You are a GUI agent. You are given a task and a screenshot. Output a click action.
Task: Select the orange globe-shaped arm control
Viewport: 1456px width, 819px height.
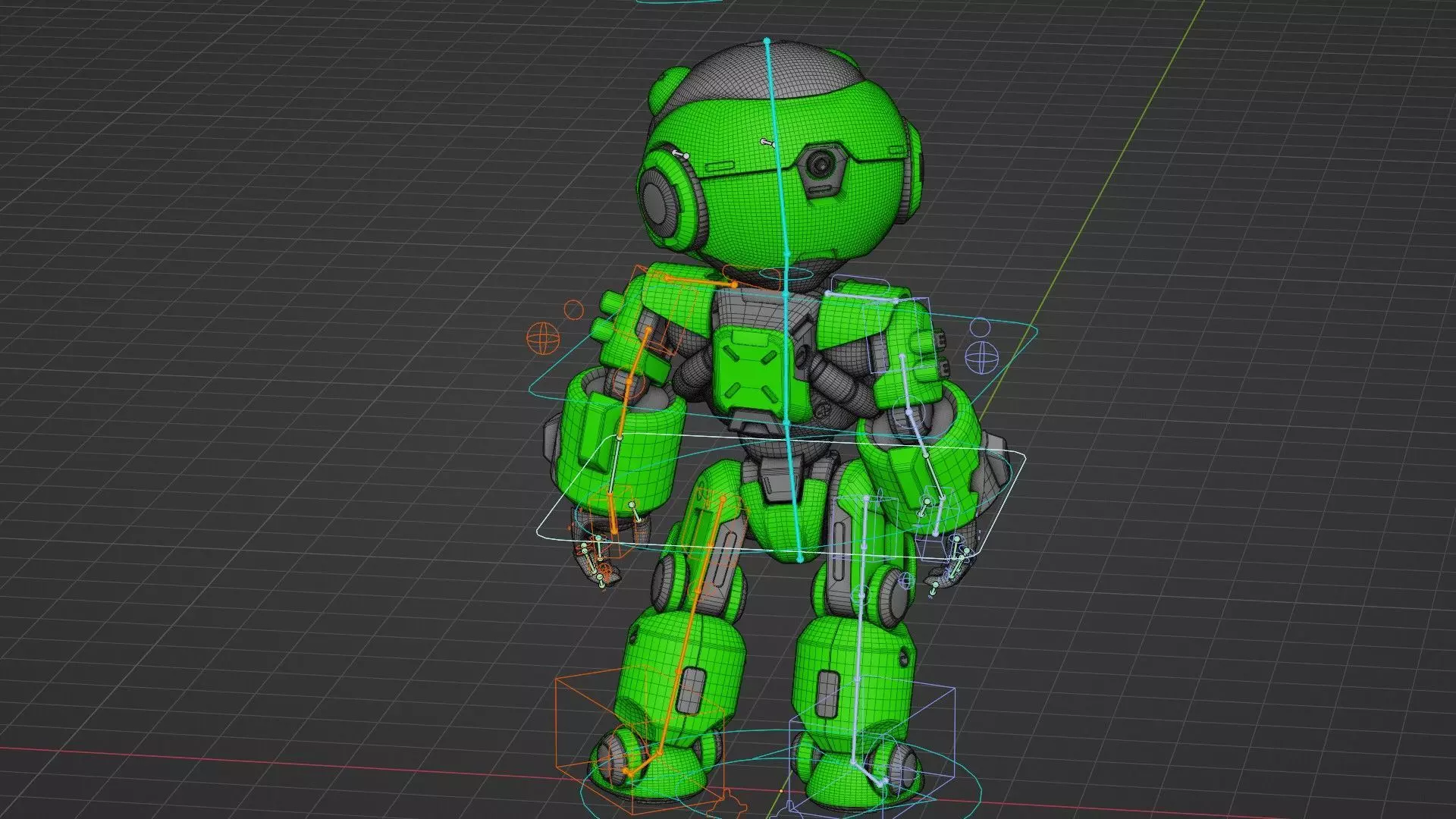(542, 337)
